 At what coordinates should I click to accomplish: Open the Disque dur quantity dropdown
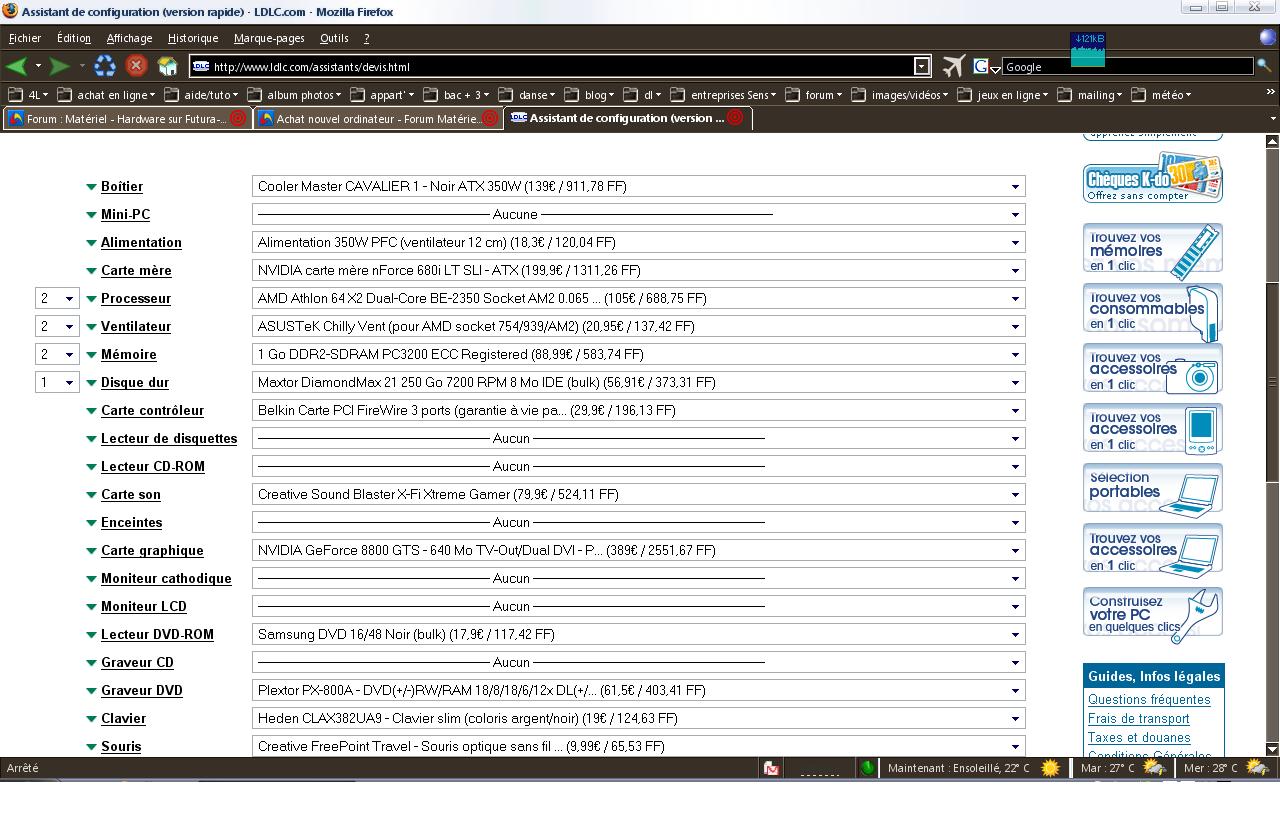point(57,382)
